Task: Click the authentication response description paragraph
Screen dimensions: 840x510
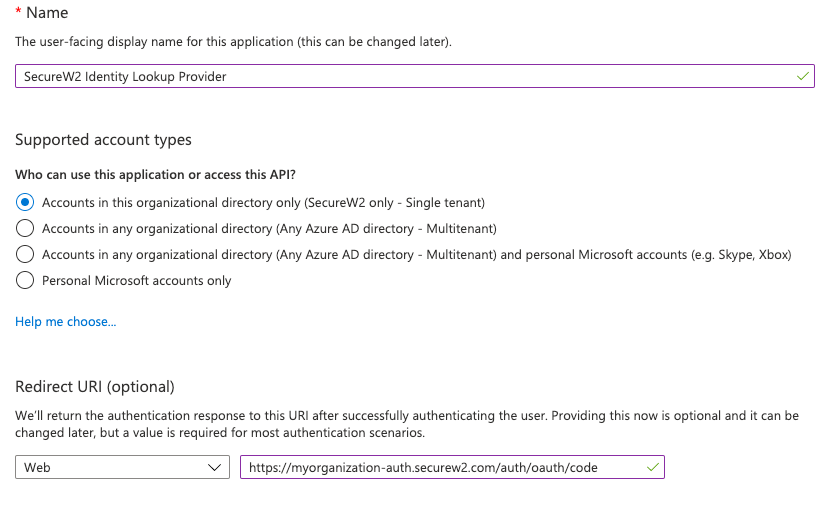Action: (x=400, y=424)
